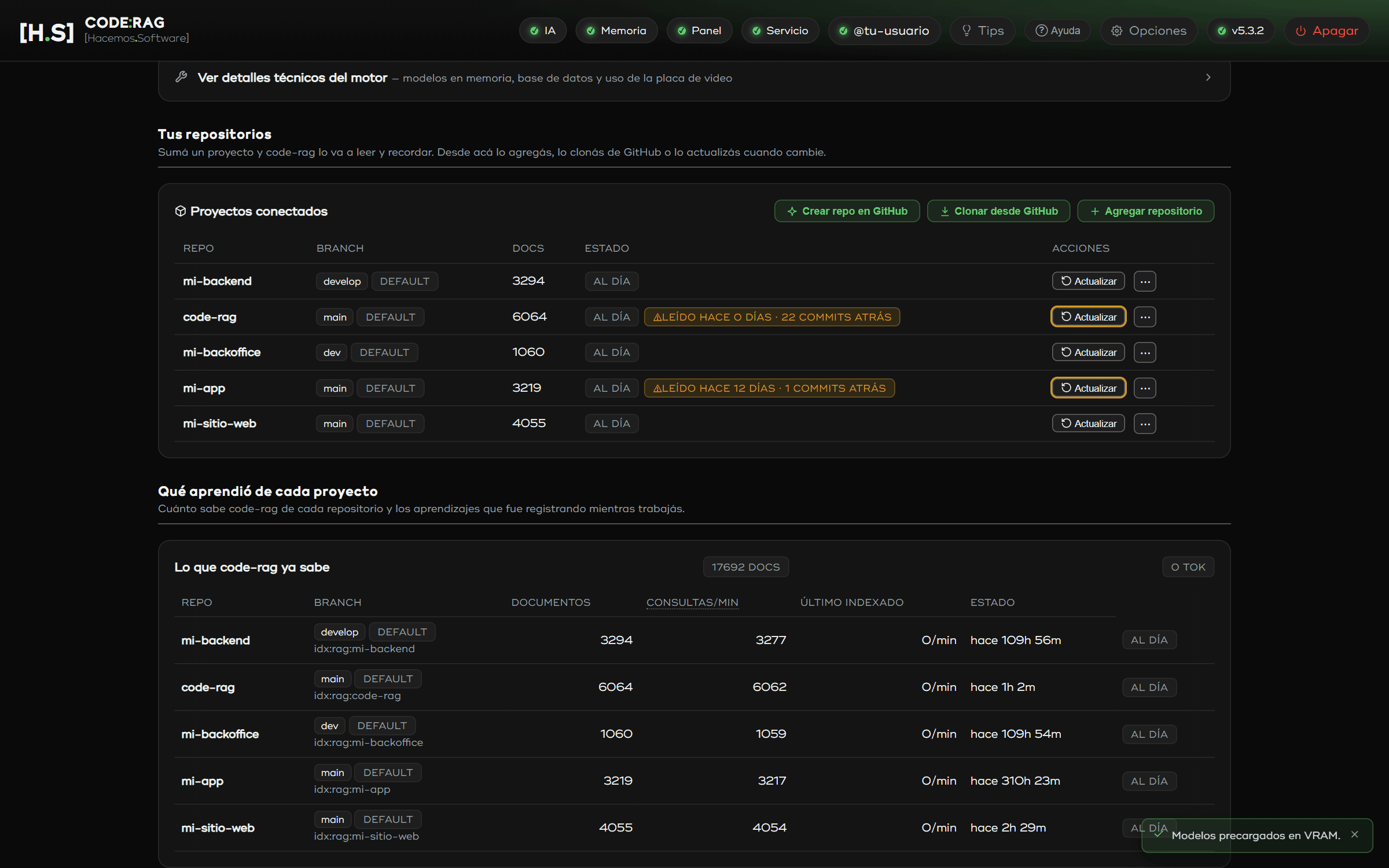This screenshot has width=1389, height=868.
Task: Click Agregar repositorio
Action: (1146, 211)
